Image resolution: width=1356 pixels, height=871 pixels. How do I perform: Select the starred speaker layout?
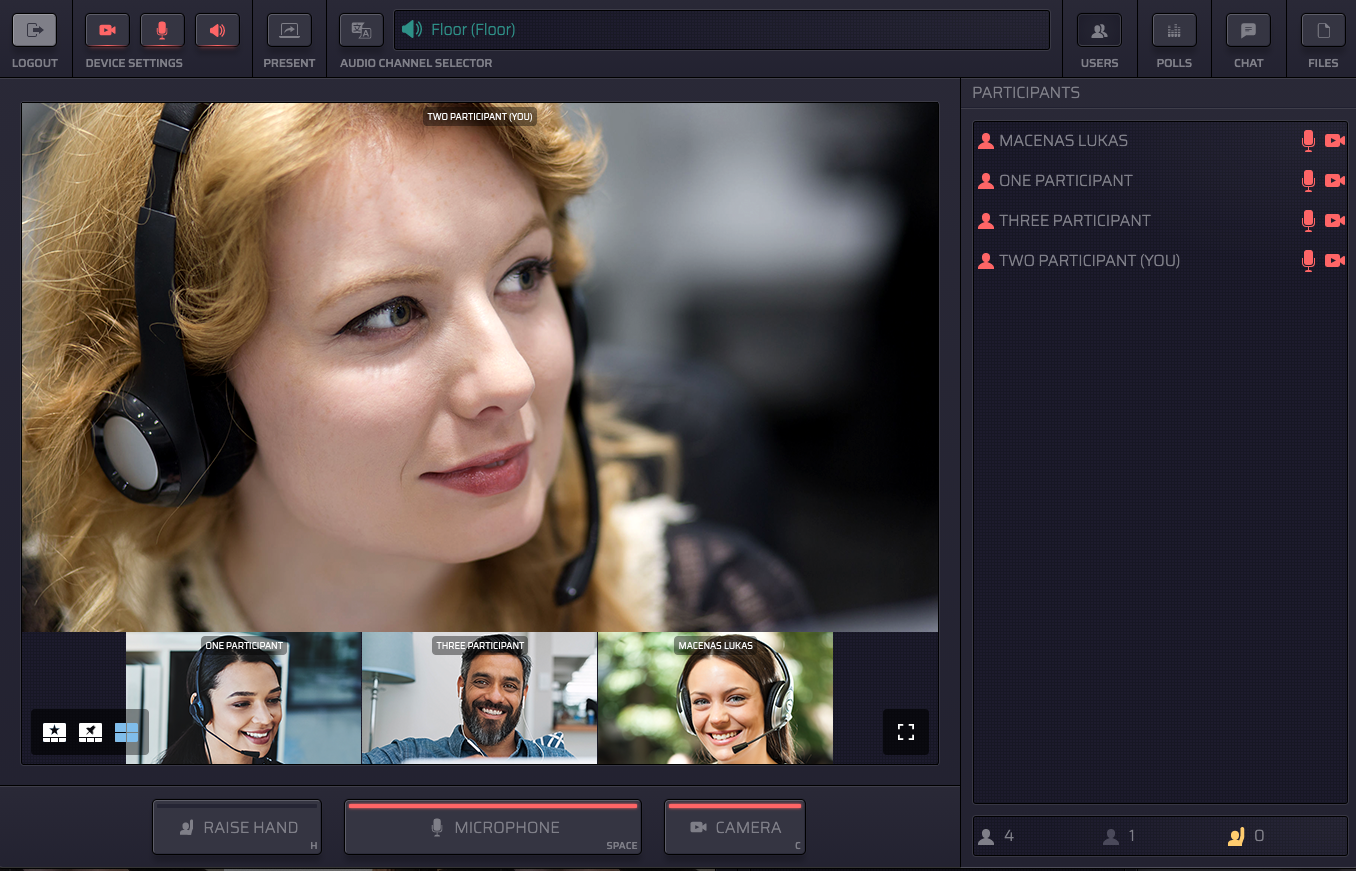coord(55,732)
